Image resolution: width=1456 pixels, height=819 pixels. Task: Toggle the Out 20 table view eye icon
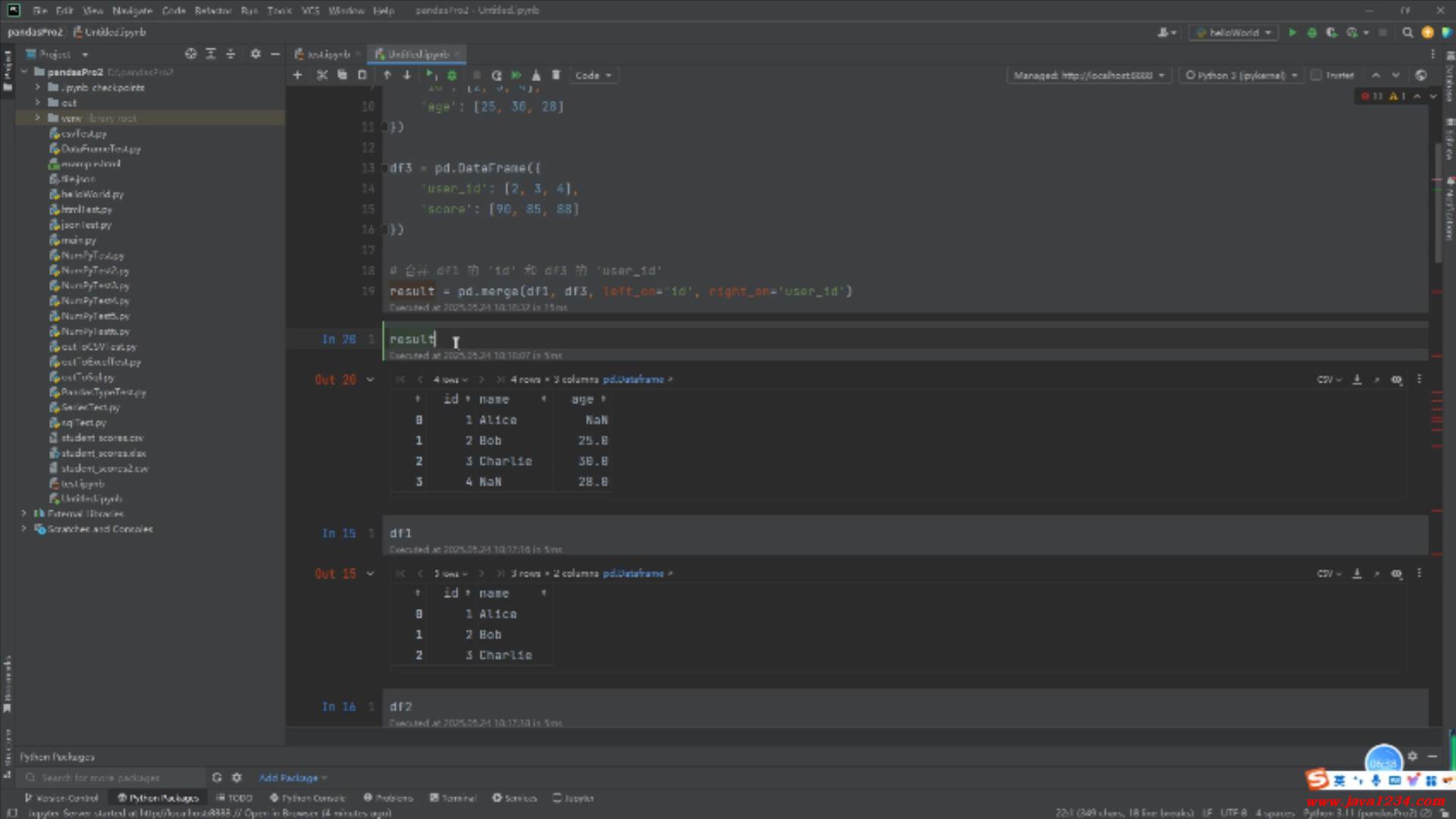pos(1396,380)
